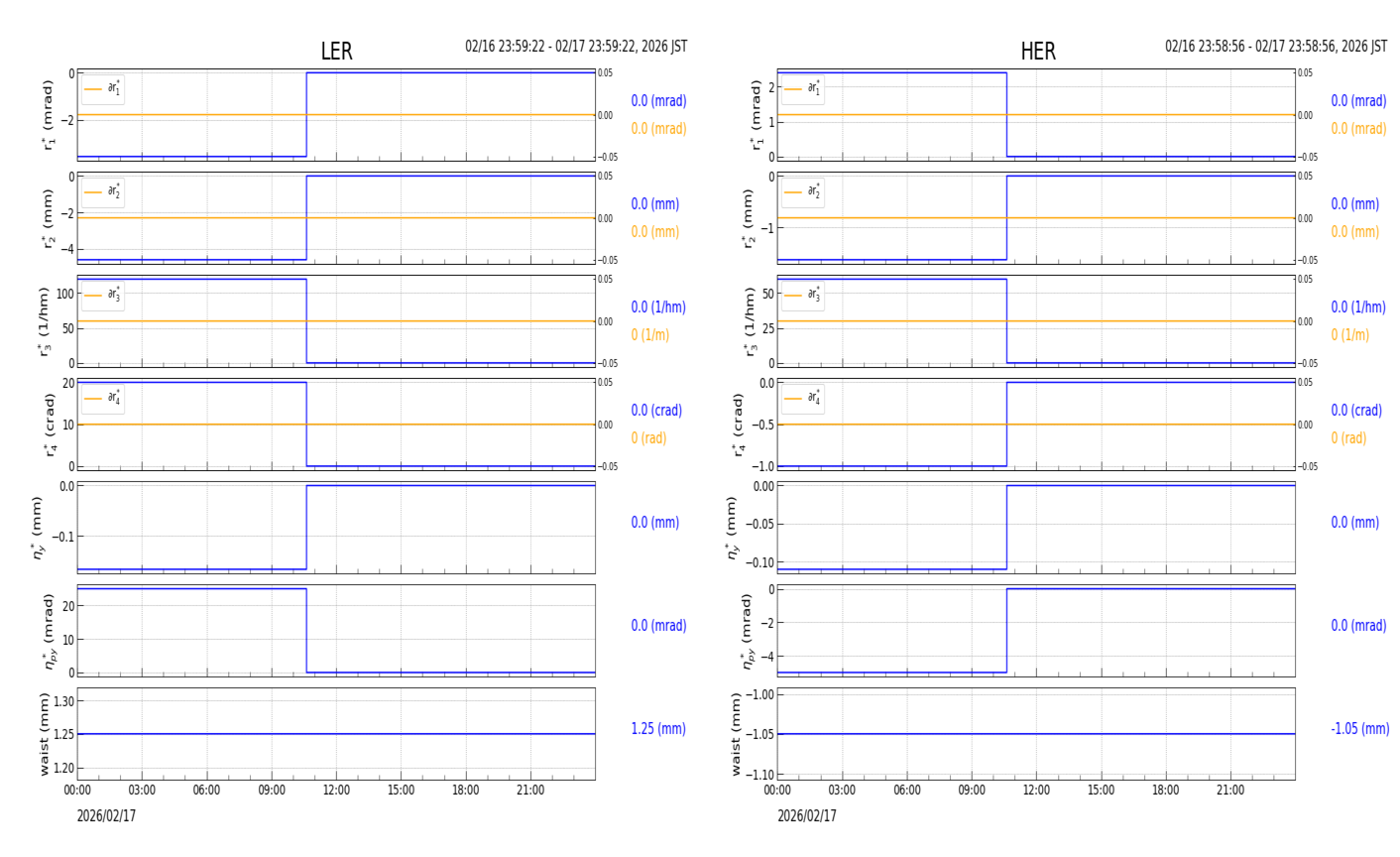Screen dimensions: 1400x857
Task: Click the step edge in HER ηy* plot
Action: (x=1006, y=527)
